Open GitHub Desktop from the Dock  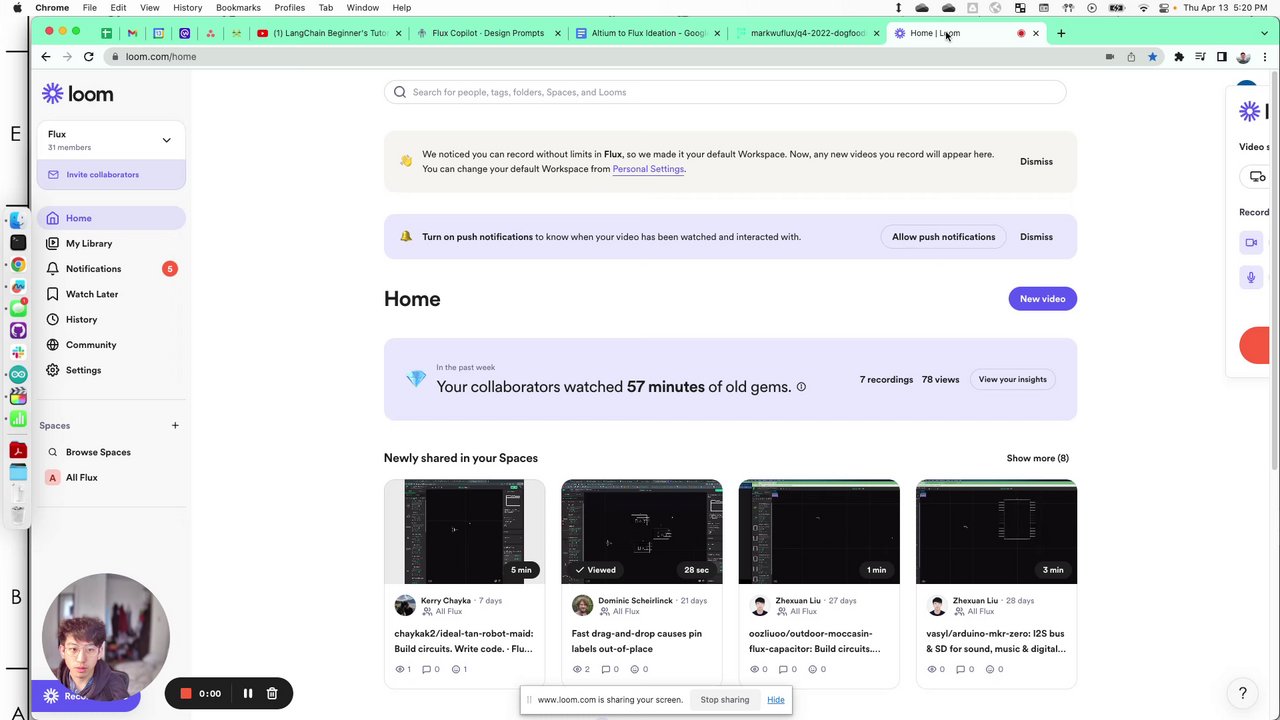click(18, 330)
